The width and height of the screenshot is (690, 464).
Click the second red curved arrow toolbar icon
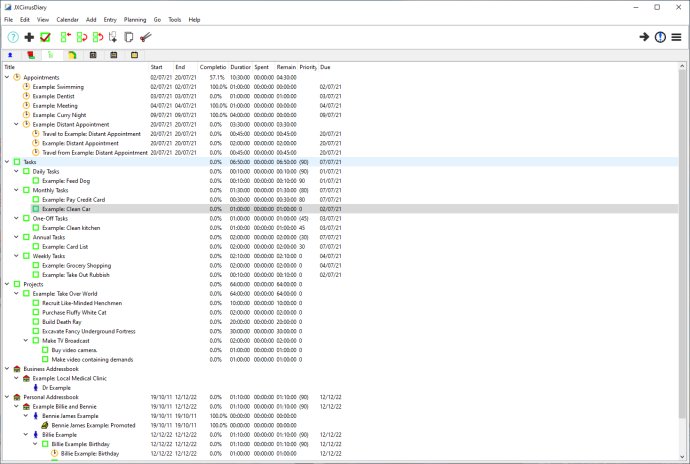click(x=98, y=37)
